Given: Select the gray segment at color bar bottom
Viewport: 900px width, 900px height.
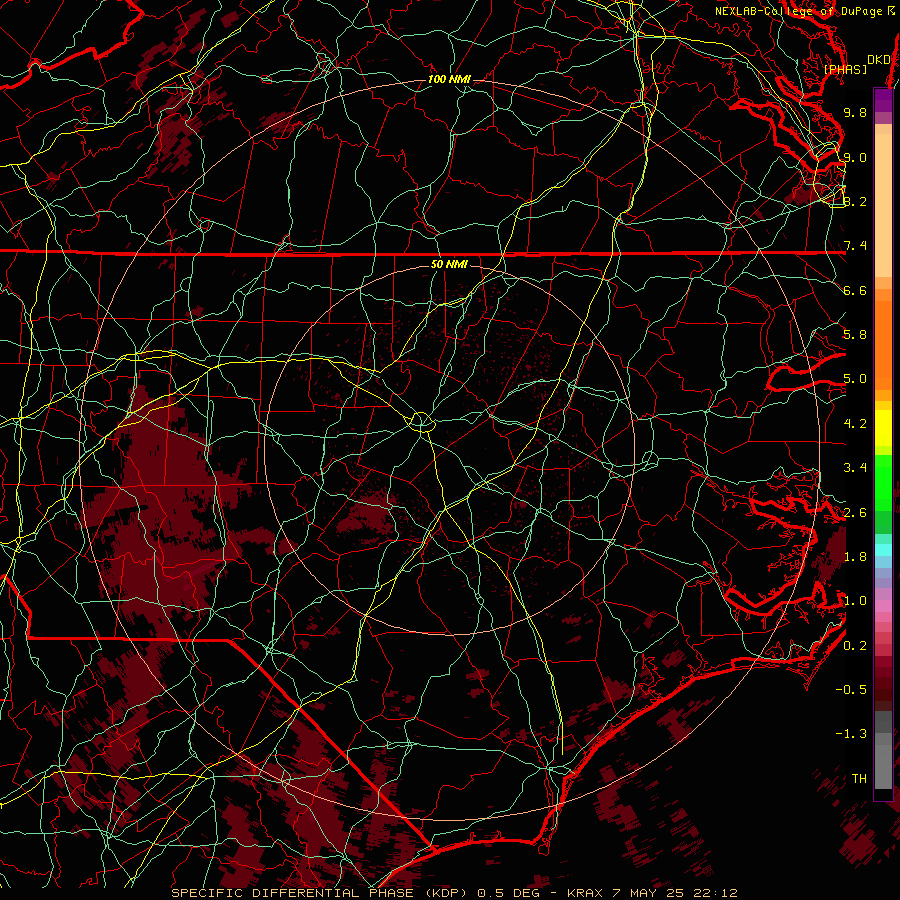Looking at the screenshot, I should [x=883, y=752].
